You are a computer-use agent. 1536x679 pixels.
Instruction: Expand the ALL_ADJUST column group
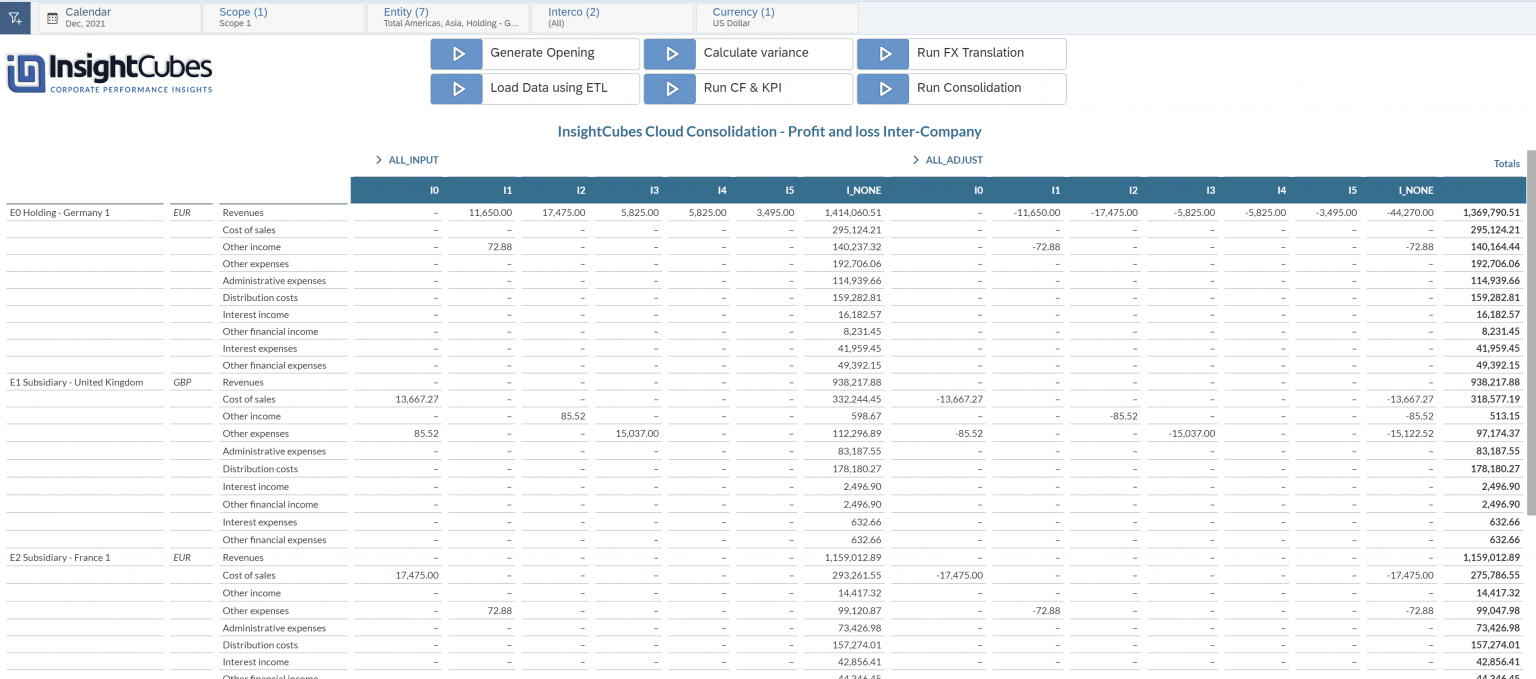(916, 160)
